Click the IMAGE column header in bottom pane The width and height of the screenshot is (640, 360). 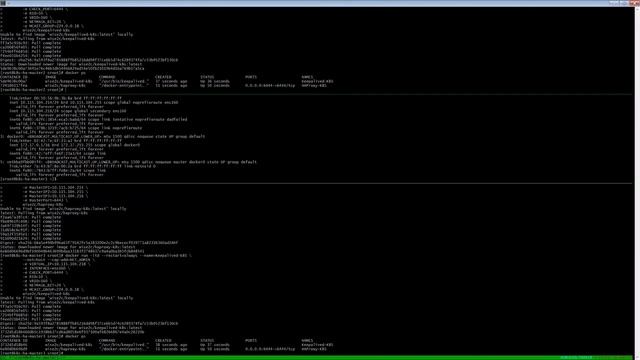51,340
